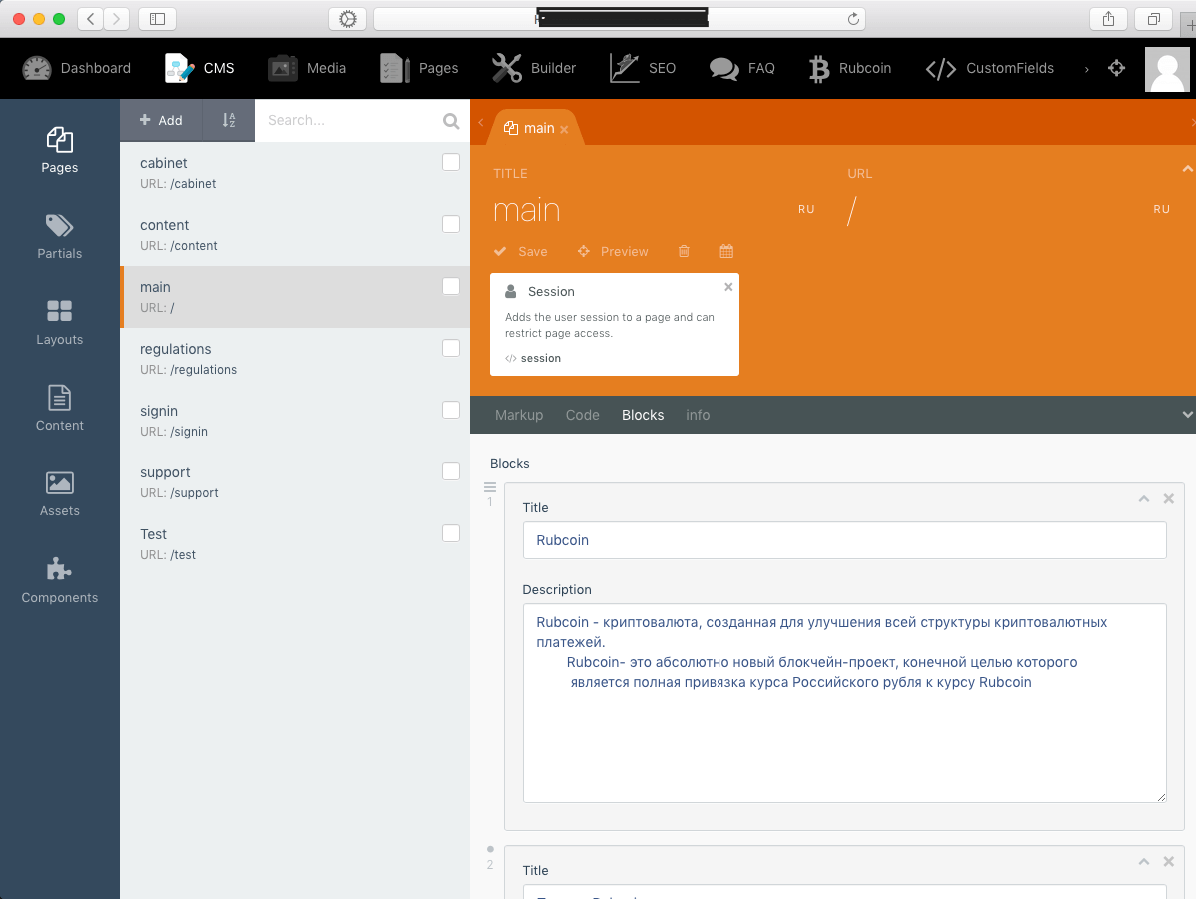1196x899 pixels.
Task: Tick the Test page checkbox
Action: coord(451,533)
